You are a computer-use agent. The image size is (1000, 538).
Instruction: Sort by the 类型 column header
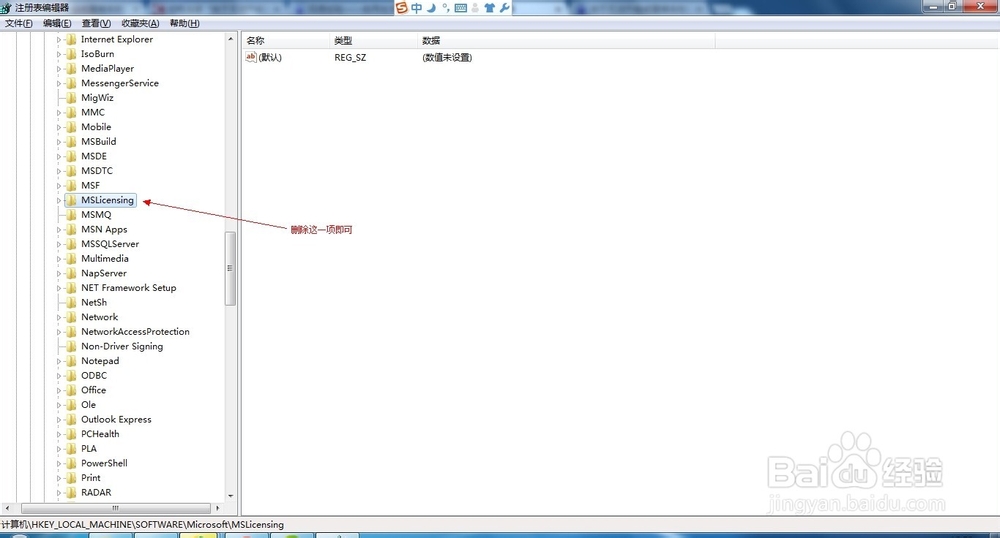pos(374,40)
